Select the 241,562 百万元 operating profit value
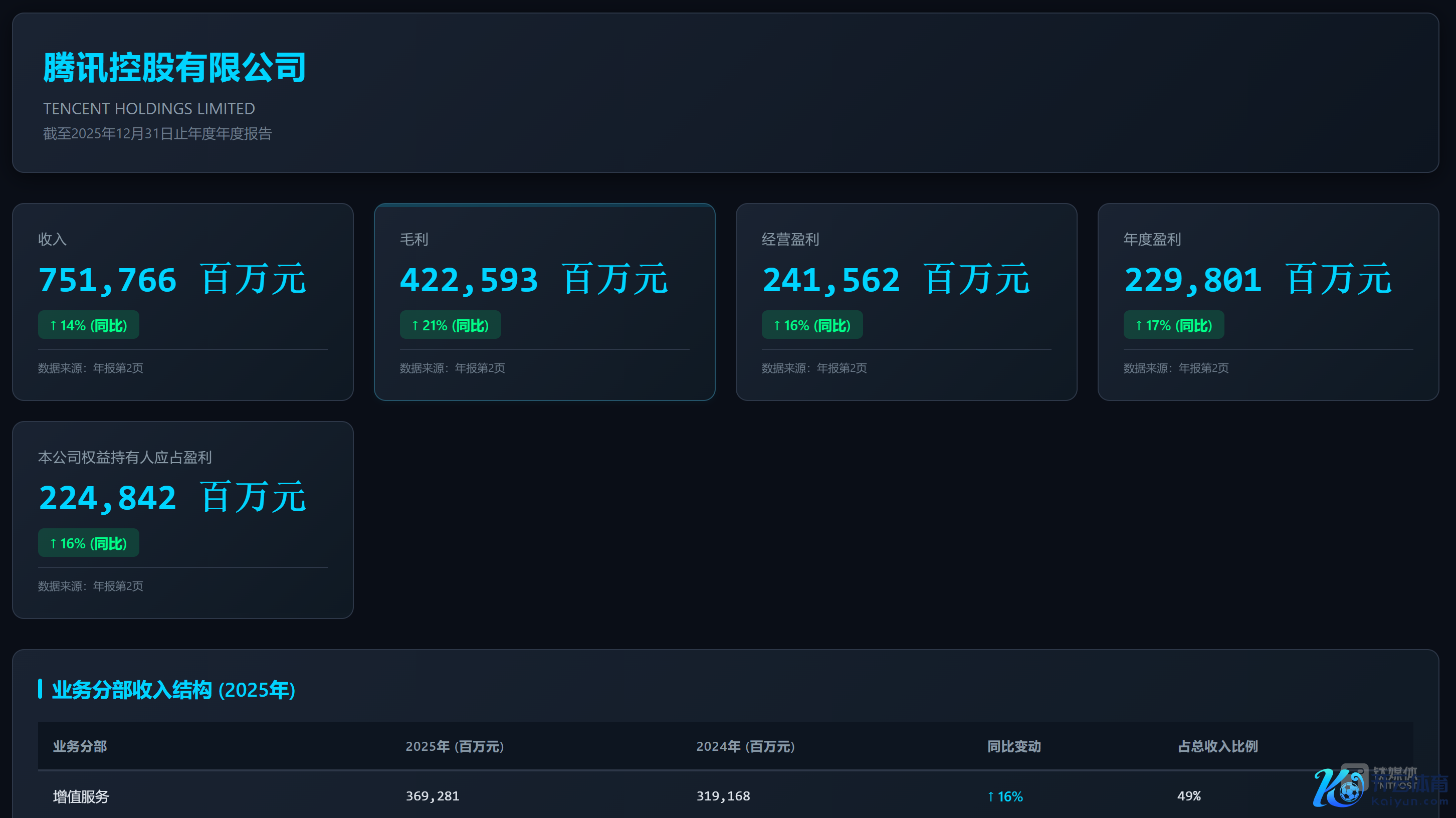This screenshot has width=1456, height=818. tap(896, 279)
